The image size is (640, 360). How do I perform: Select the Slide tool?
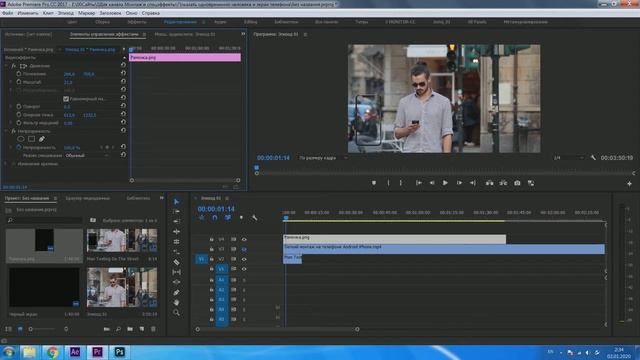pos(176,282)
